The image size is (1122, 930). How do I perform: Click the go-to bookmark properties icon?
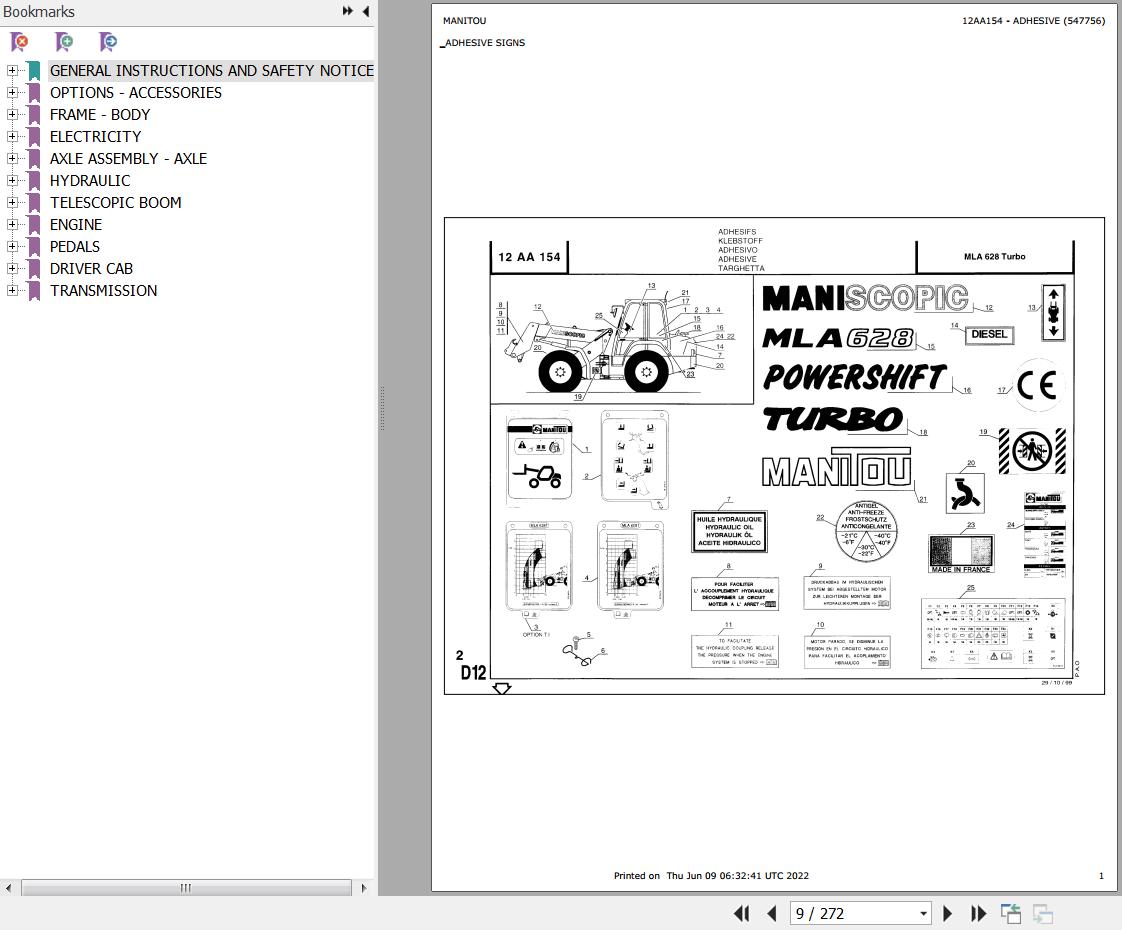coord(108,42)
